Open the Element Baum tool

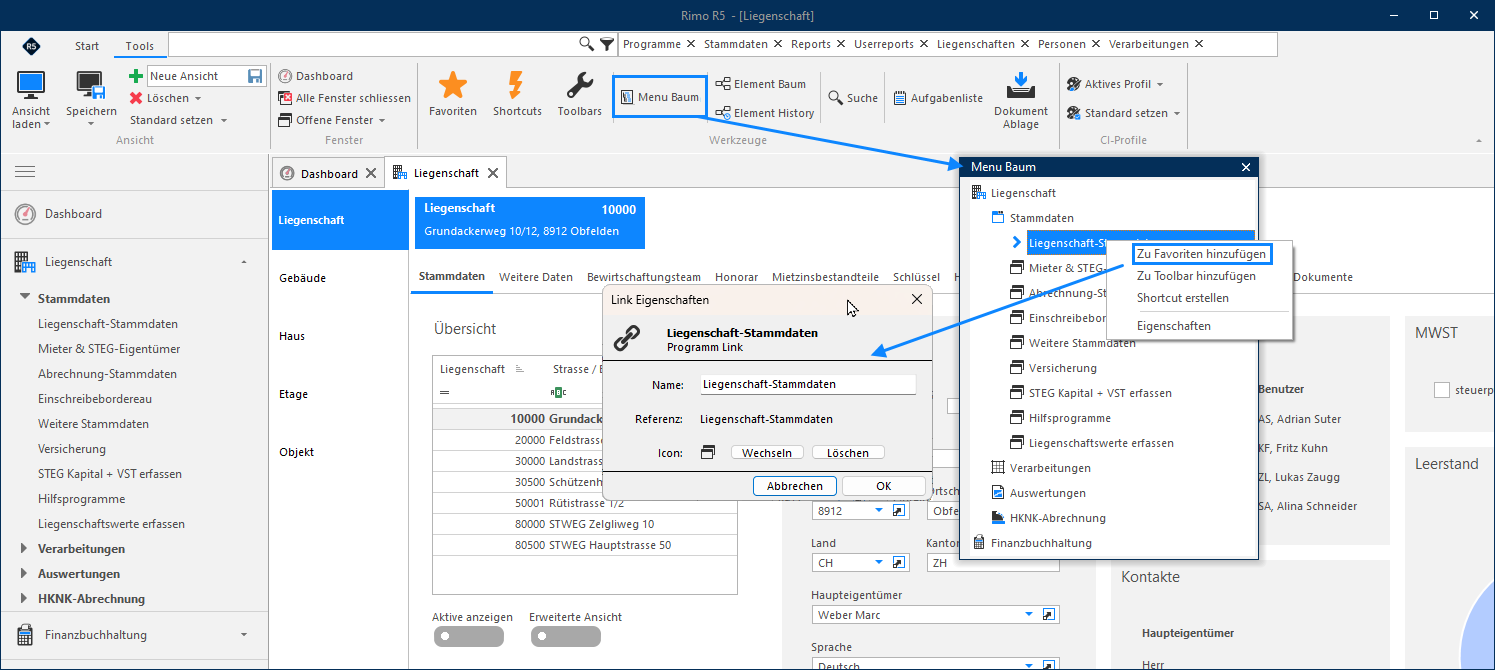point(761,84)
